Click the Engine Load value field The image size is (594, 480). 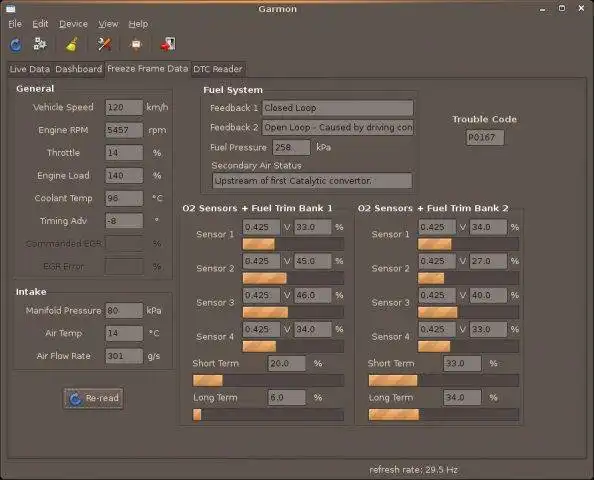click(x=124, y=175)
